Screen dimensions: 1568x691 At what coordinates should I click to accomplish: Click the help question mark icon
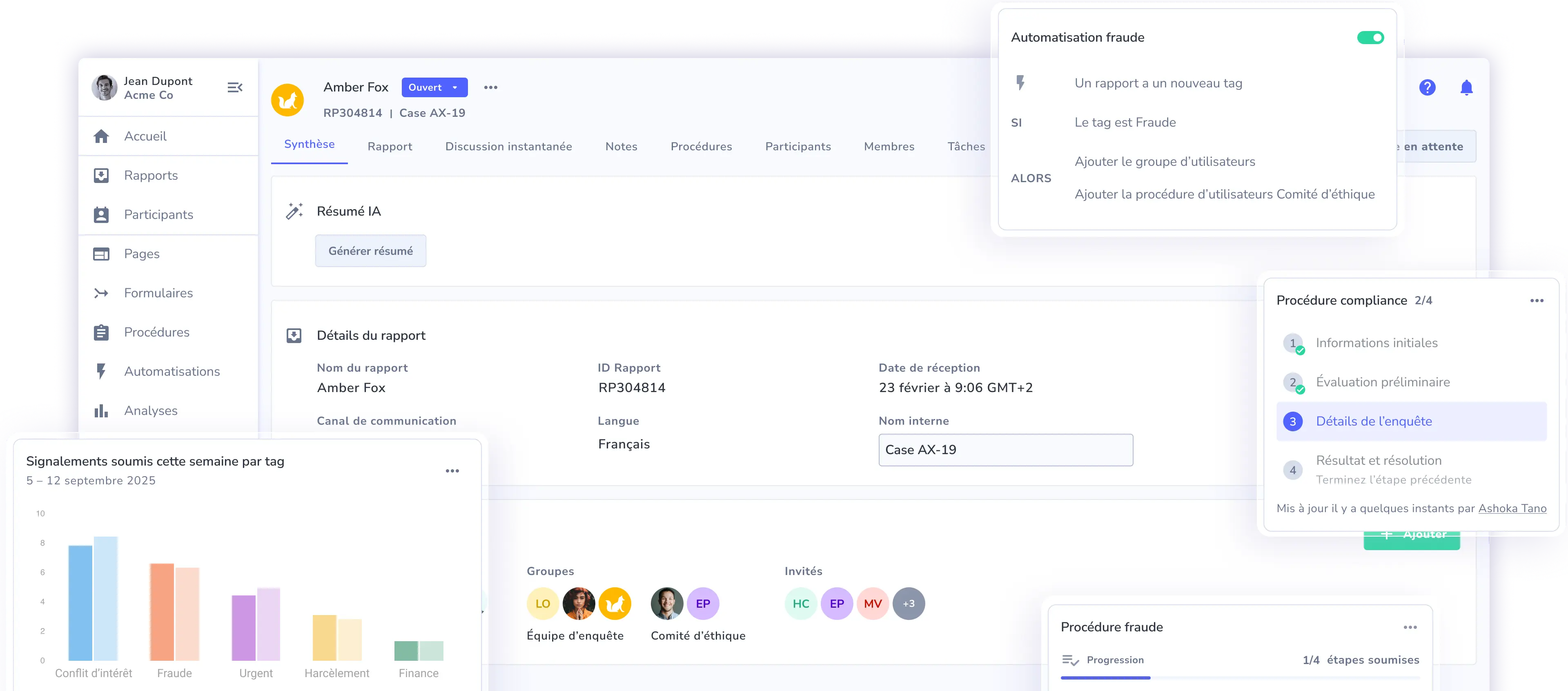pos(1427,88)
